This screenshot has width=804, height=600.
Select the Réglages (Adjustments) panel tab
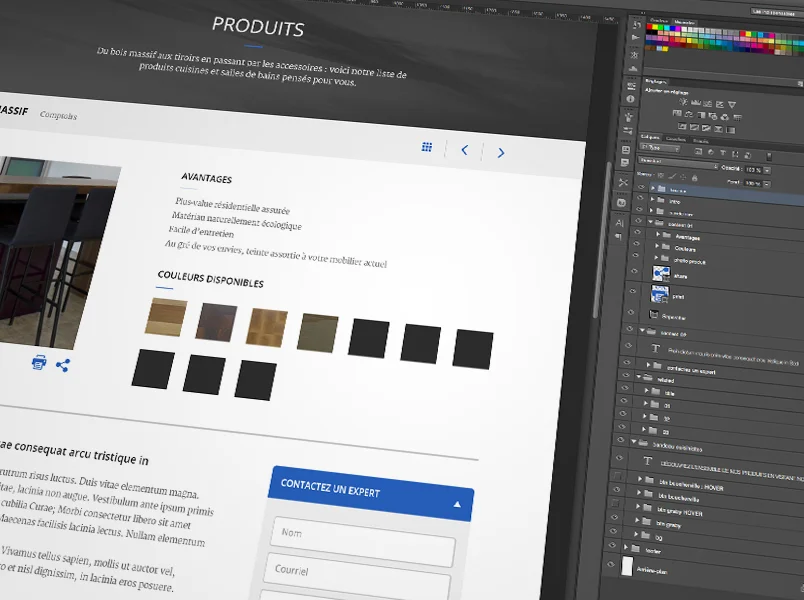pos(655,81)
